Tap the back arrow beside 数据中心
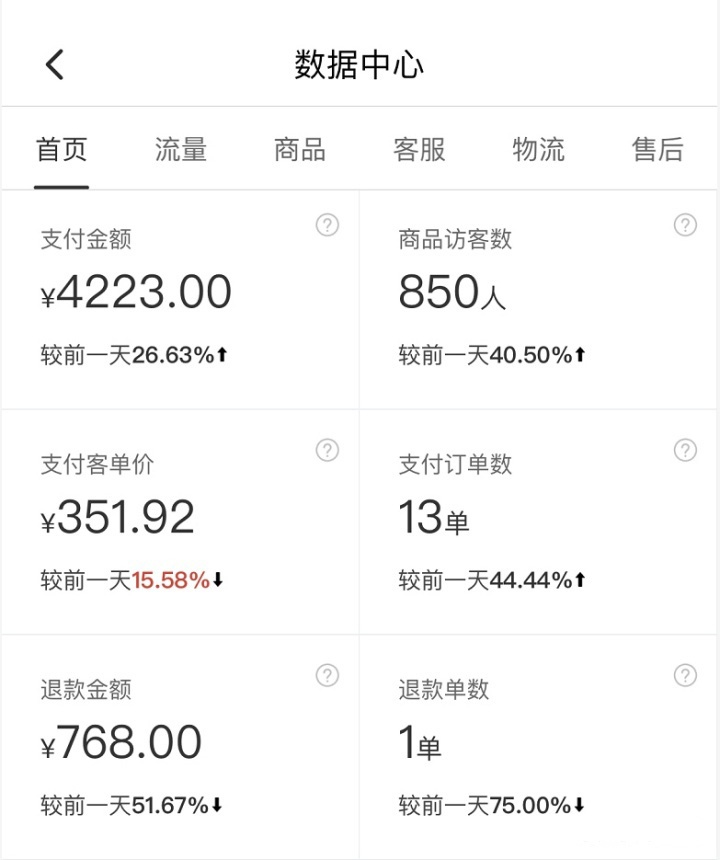This screenshot has height=860, width=720. pos(54,64)
